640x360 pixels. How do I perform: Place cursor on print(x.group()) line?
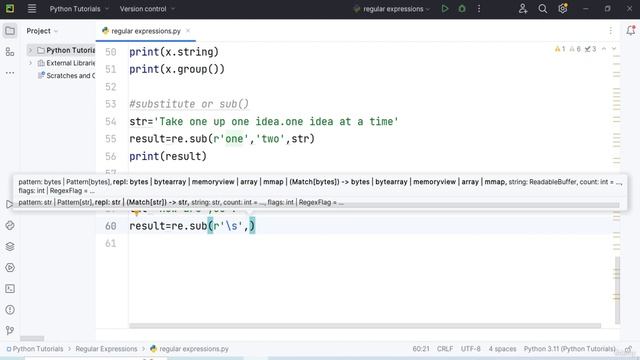point(177,69)
